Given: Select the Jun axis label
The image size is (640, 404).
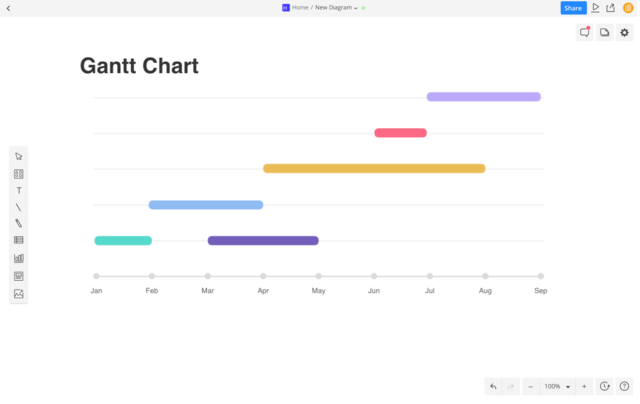Looking at the screenshot, I should click(x=374, y=291).
